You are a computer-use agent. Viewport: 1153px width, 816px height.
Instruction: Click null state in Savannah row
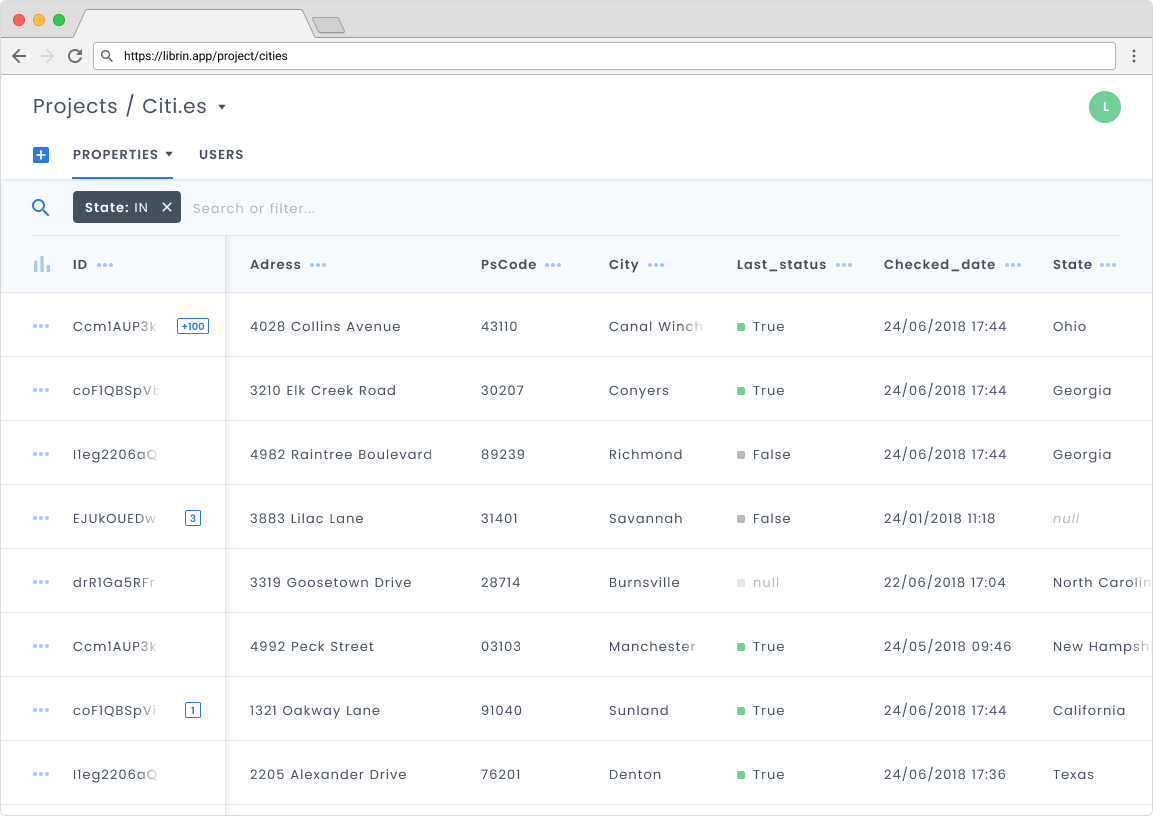click(1066, 518)
